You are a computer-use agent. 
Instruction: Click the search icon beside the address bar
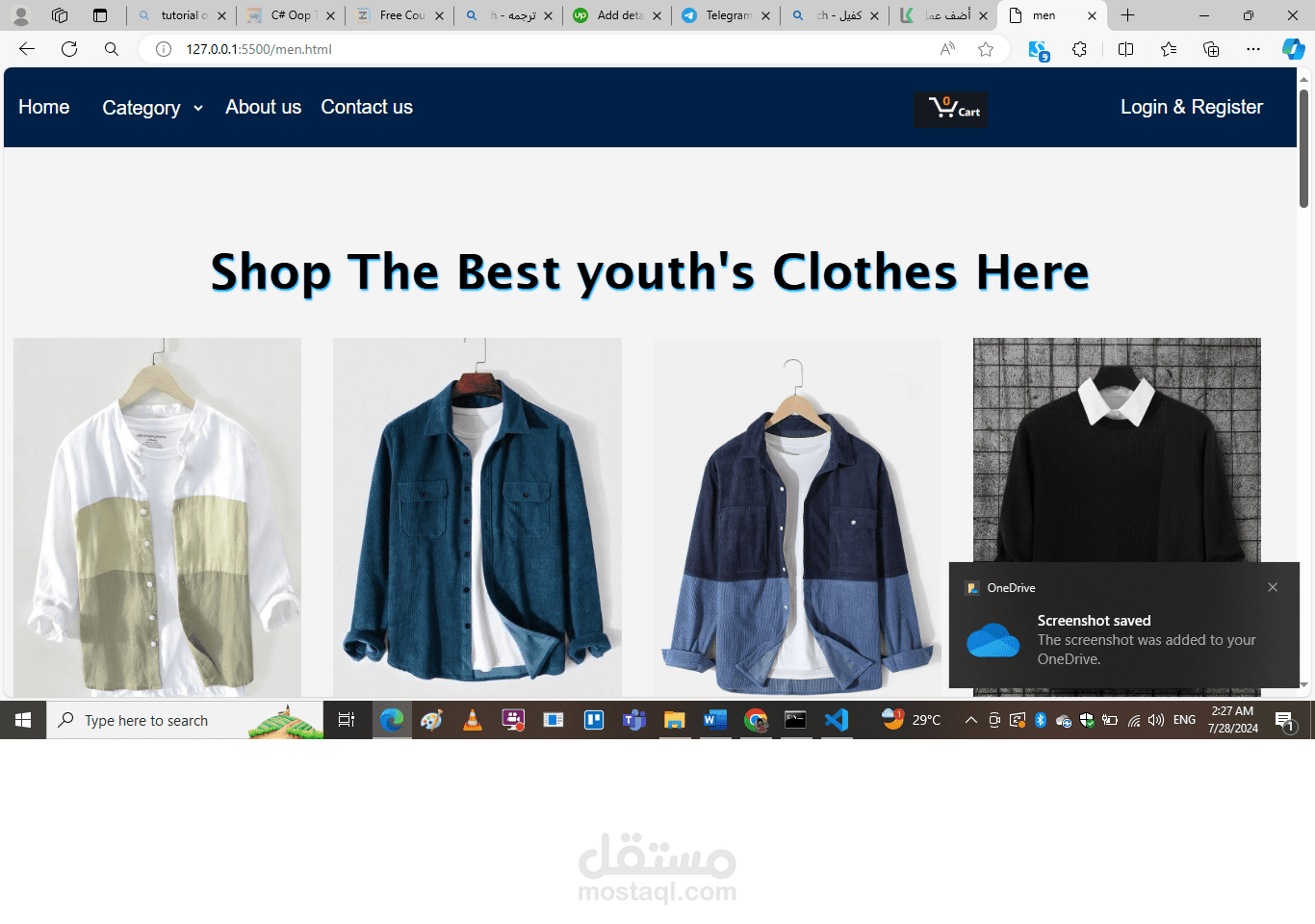pyautogui.click(x=112, y=49)
